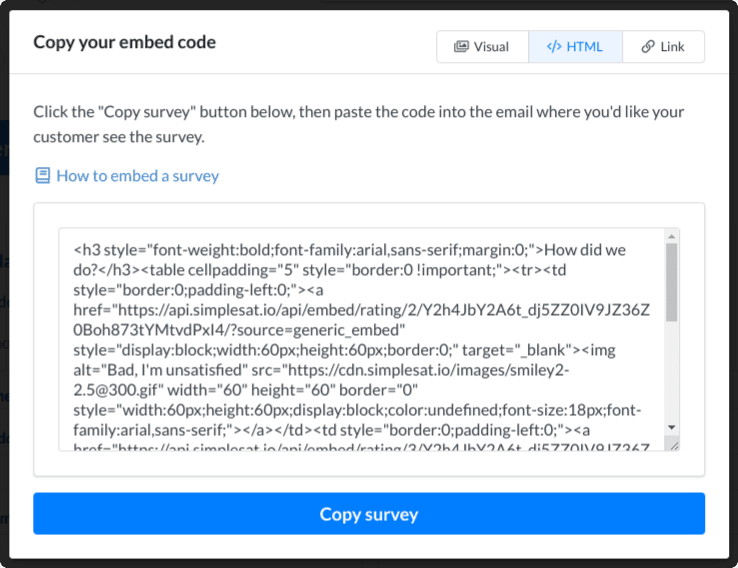Select the HTML tab
This screenshot has height=568, width=738.
pos(575,47)
